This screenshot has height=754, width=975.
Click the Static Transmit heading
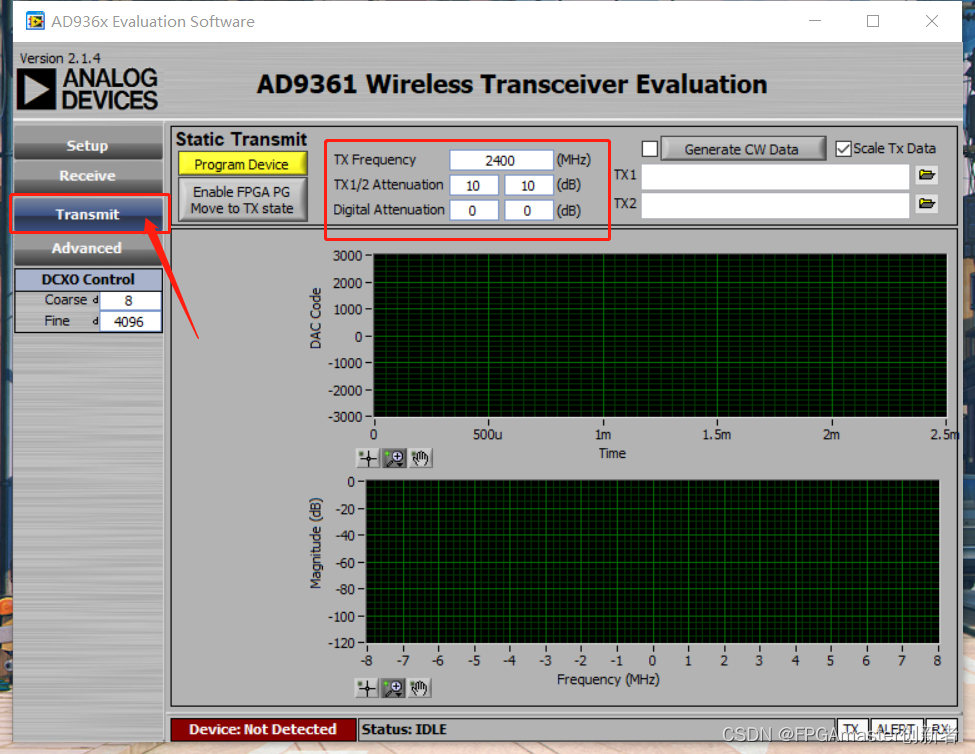point(241,139)
